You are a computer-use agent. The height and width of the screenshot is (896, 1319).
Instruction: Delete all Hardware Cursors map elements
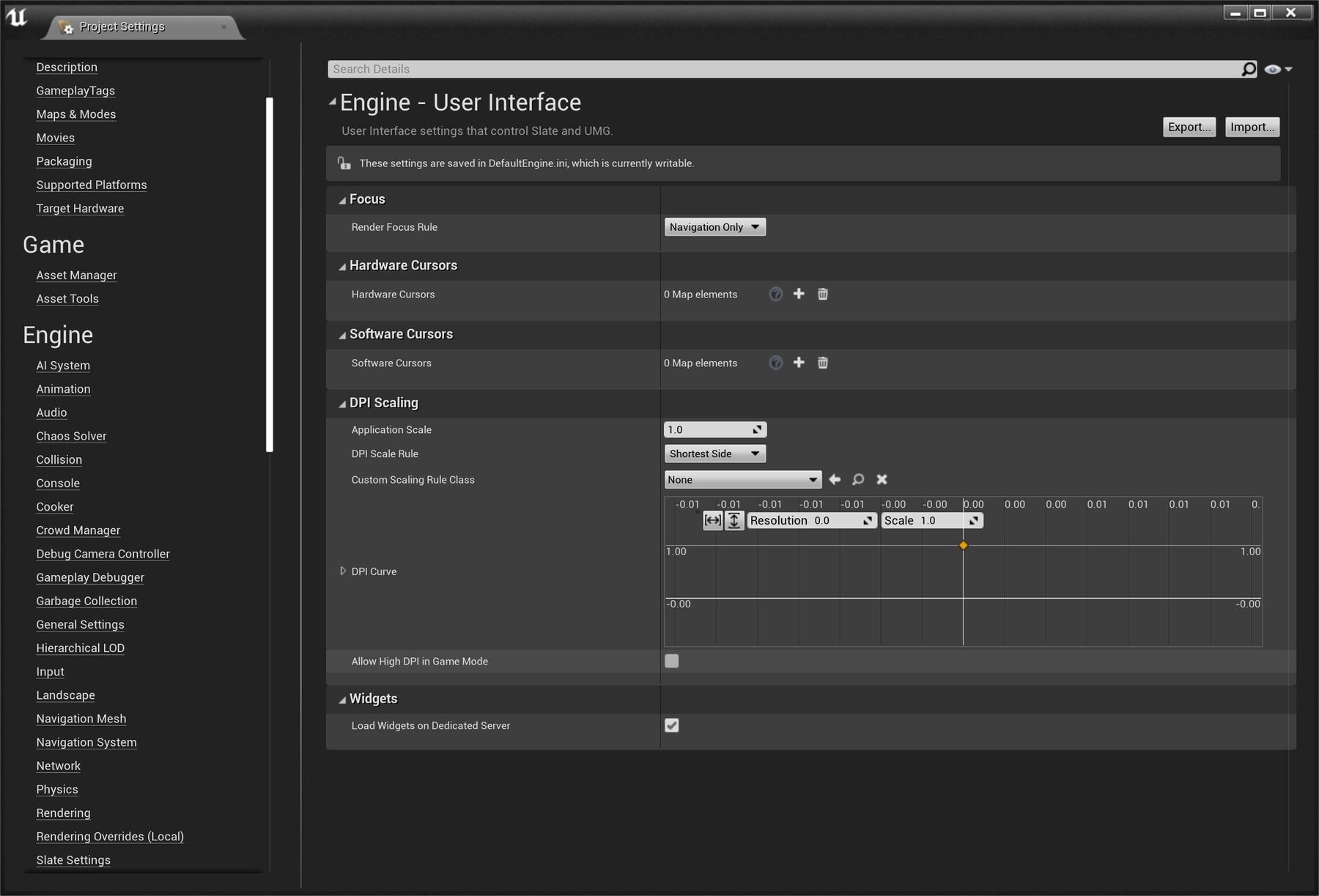823,294
